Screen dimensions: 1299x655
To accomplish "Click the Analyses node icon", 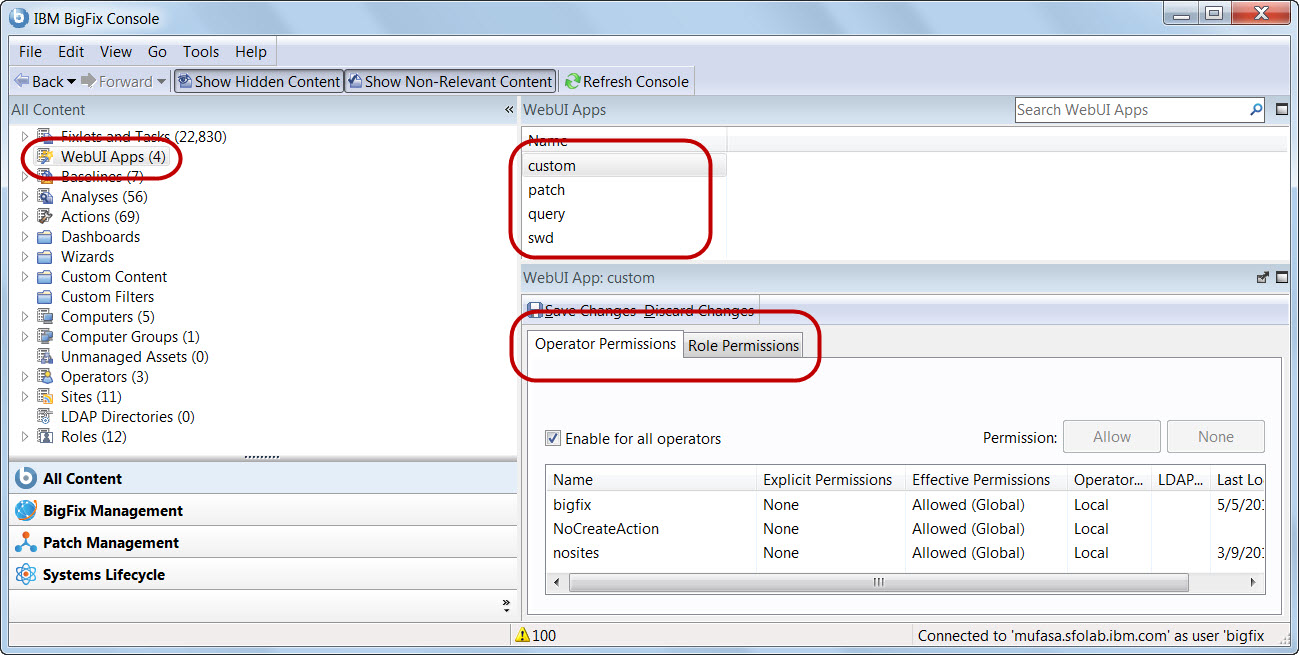I will click(x=44, y=196).
